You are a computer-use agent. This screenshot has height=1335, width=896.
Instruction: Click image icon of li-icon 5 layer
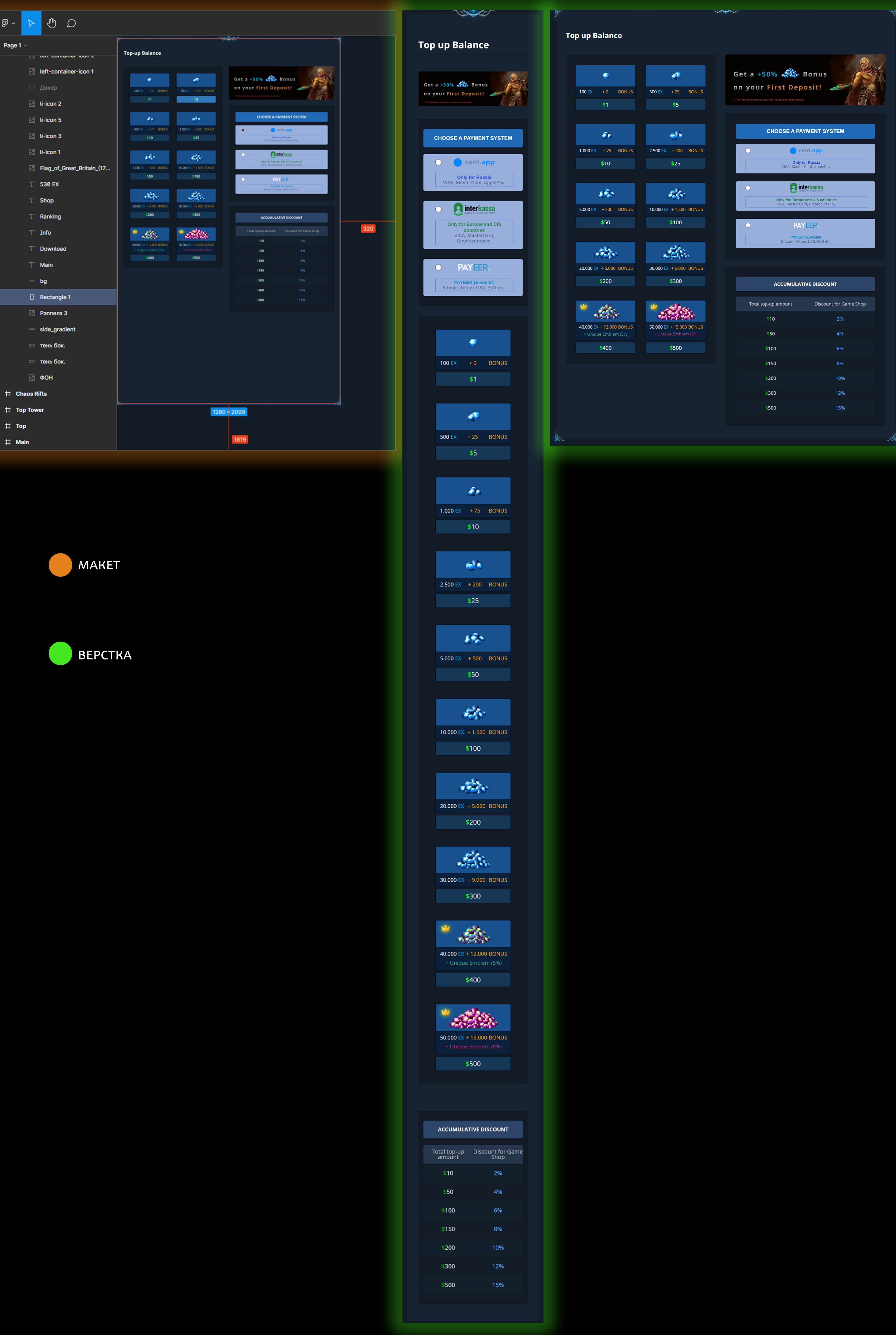tap(32, 120)
